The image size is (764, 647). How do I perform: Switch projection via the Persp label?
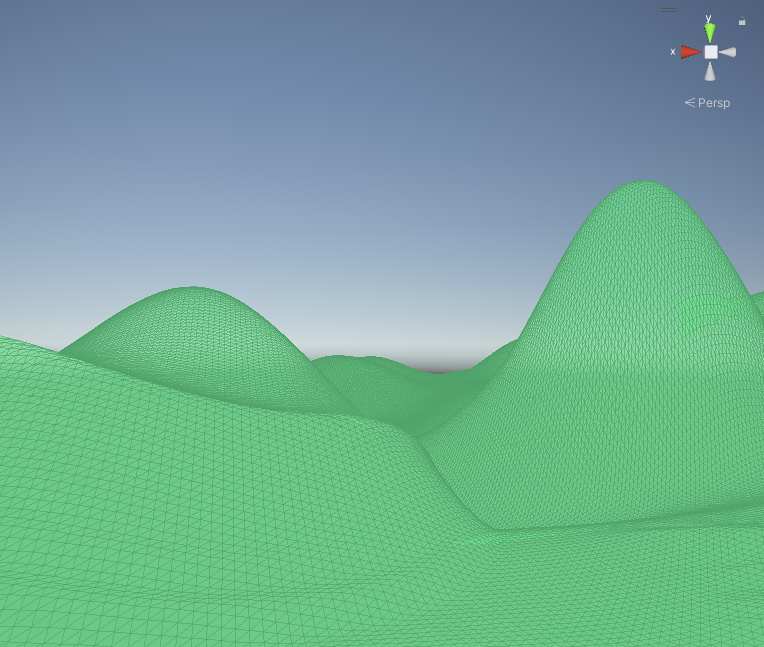pos(714,103)
